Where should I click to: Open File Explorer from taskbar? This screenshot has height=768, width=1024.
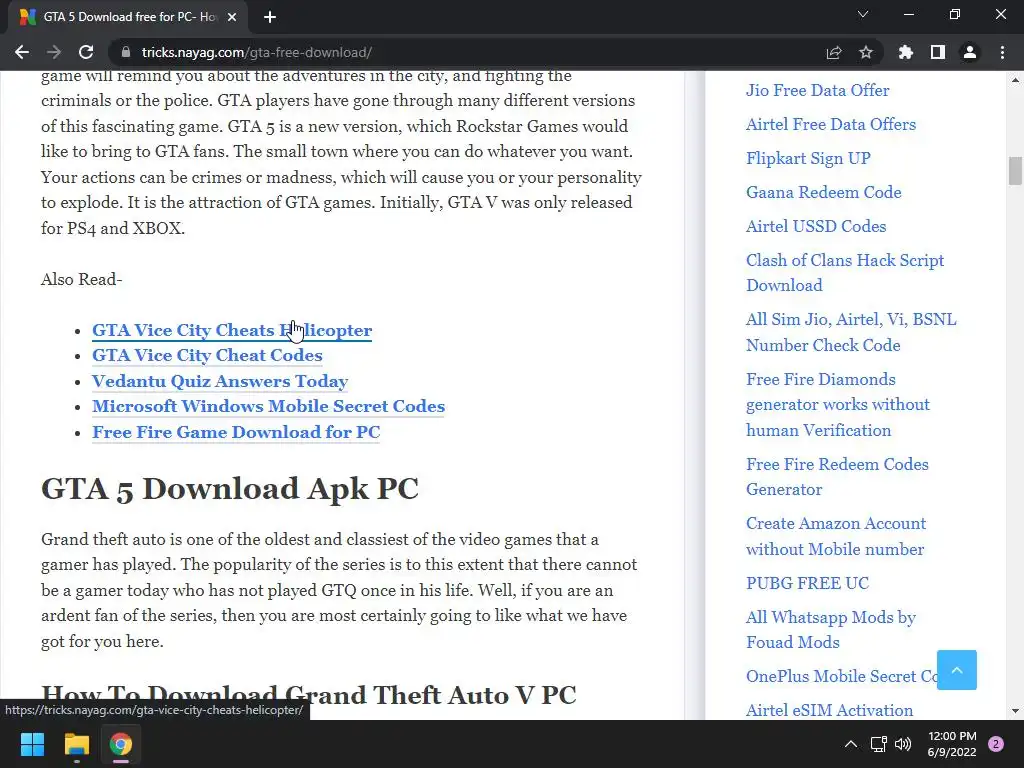(x=76, y=744)
